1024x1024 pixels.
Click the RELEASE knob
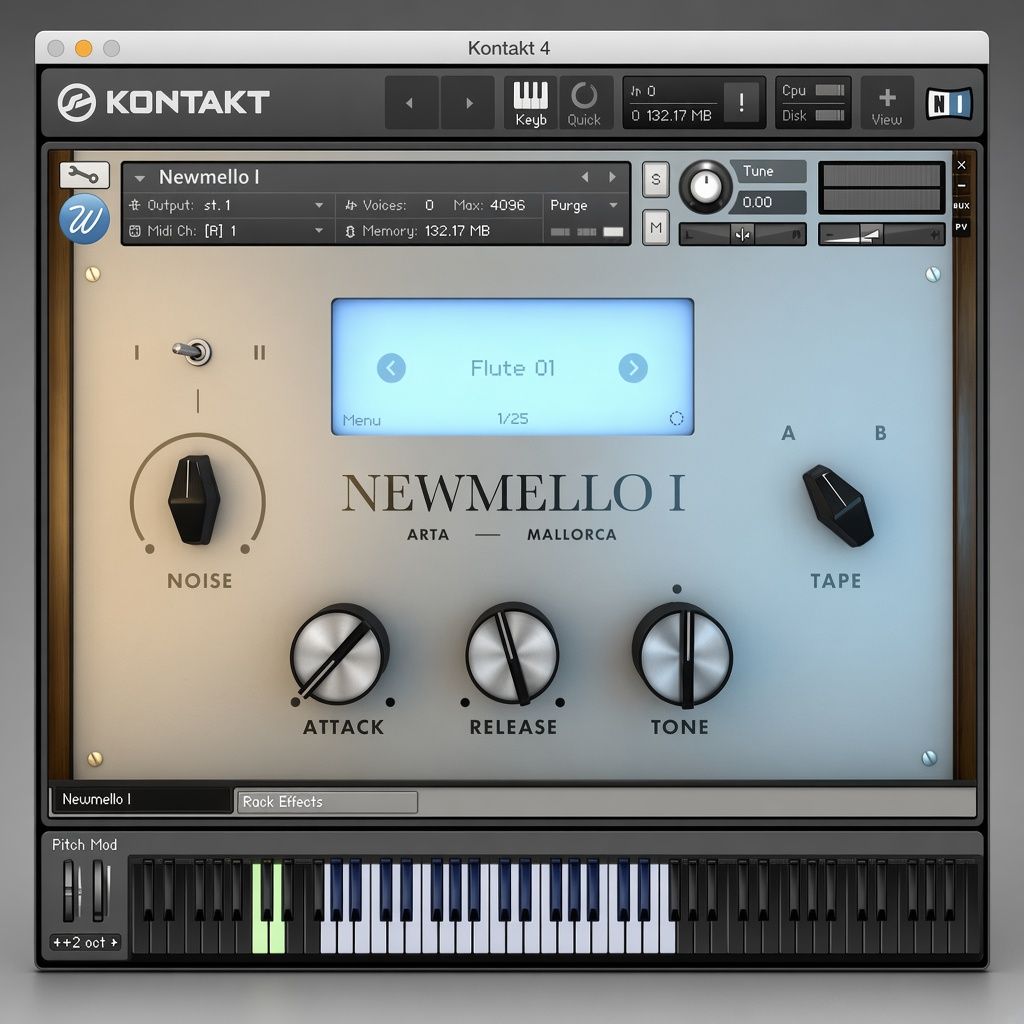click(513, 654)
